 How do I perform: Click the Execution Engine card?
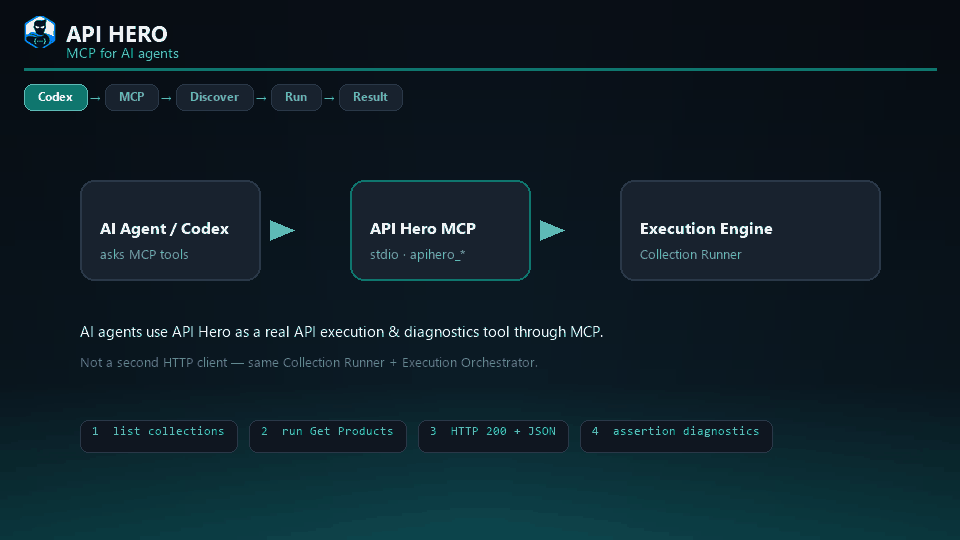click(x=750, y=230)
